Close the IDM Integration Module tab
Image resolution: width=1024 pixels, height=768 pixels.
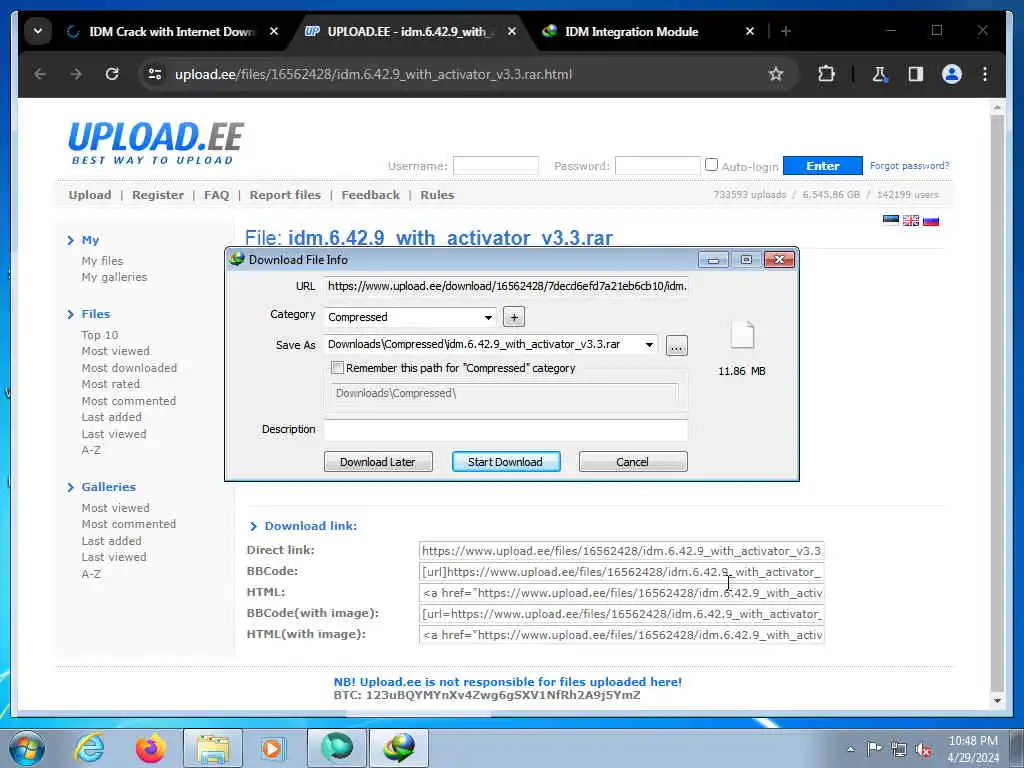(x=750, y=31)
